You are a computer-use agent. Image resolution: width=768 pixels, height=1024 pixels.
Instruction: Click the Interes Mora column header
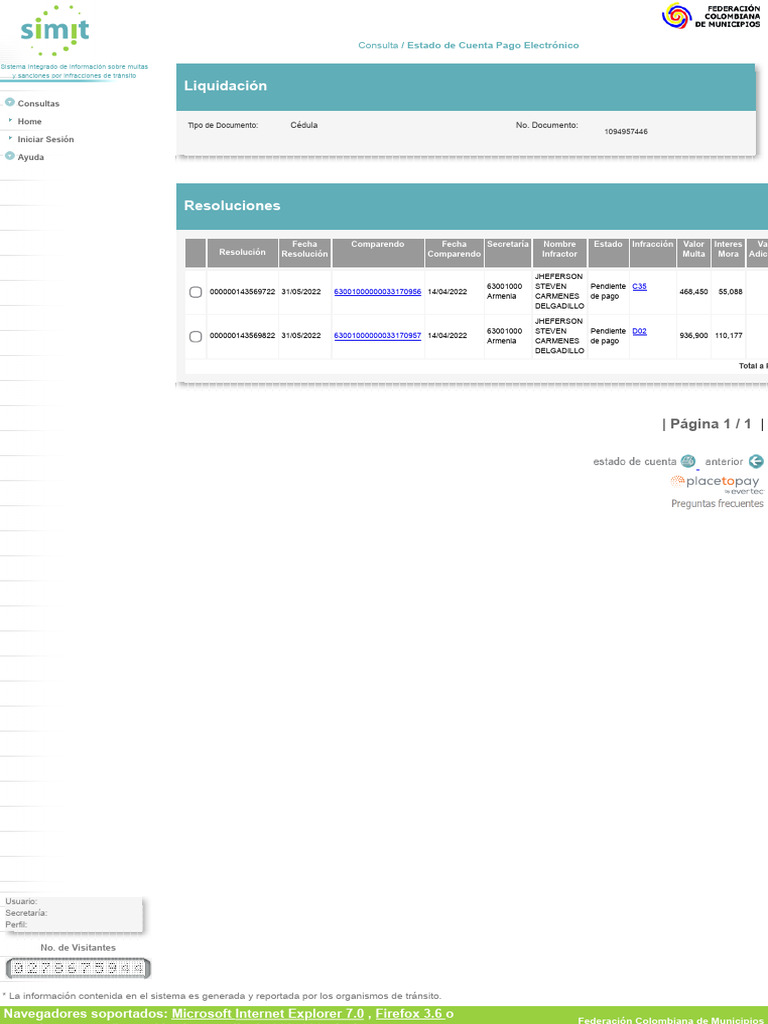pyautogui.click(x=728, y=253)
